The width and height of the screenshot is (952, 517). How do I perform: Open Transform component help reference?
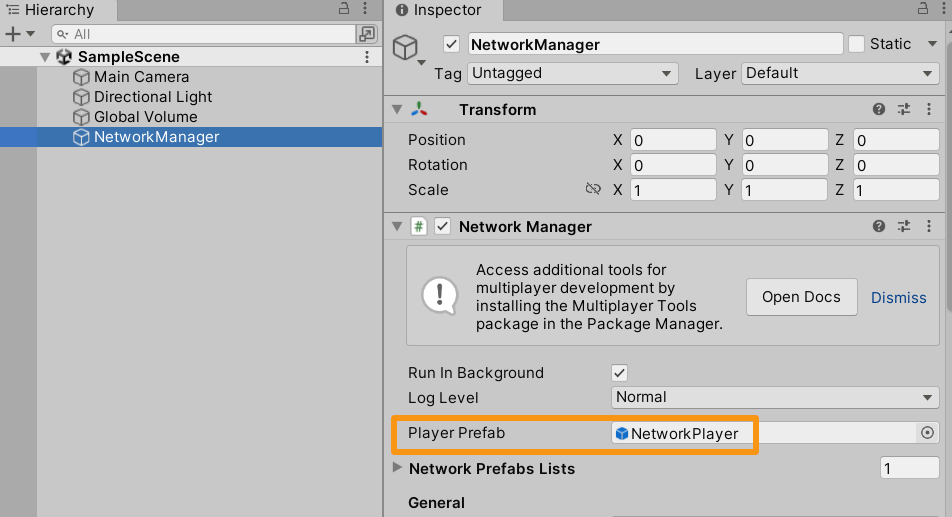point(879,109)
